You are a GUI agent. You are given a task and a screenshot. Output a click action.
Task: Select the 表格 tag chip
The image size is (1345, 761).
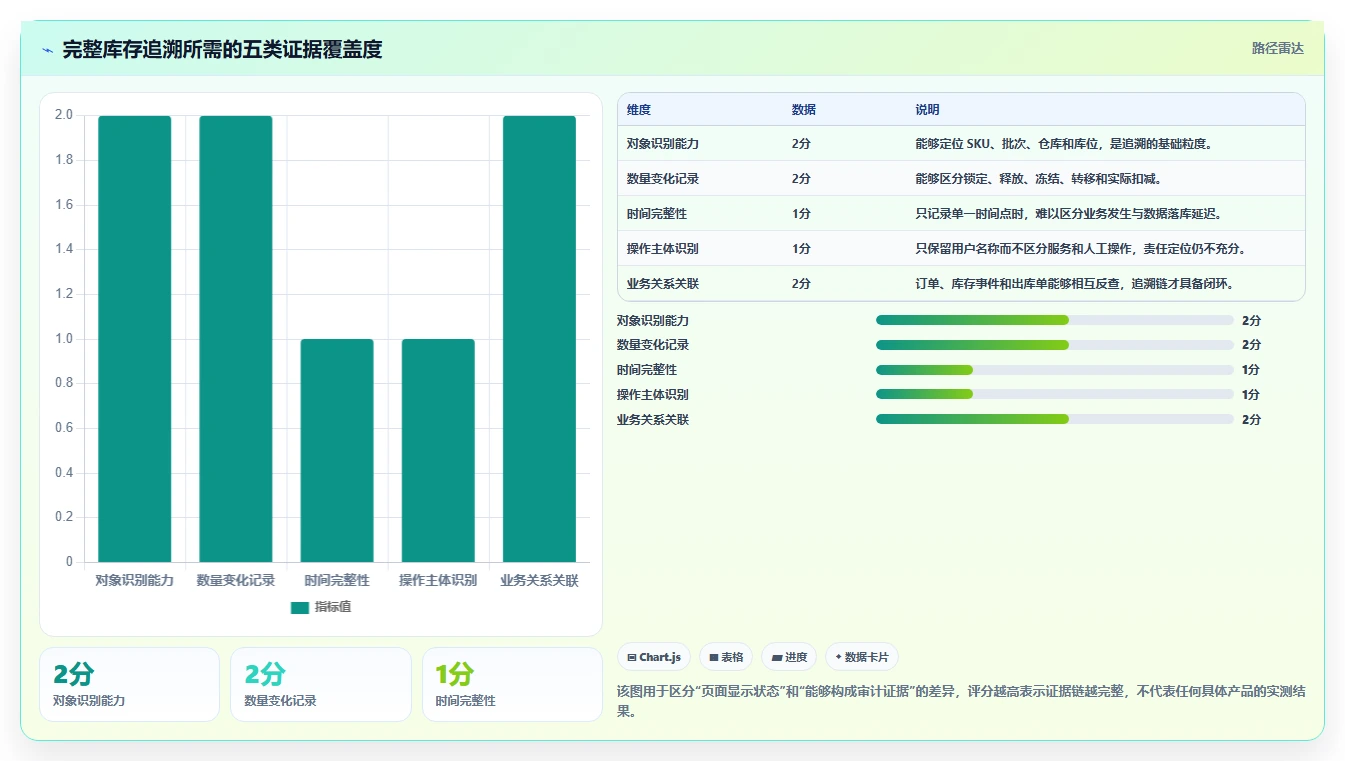pos(726,657)
